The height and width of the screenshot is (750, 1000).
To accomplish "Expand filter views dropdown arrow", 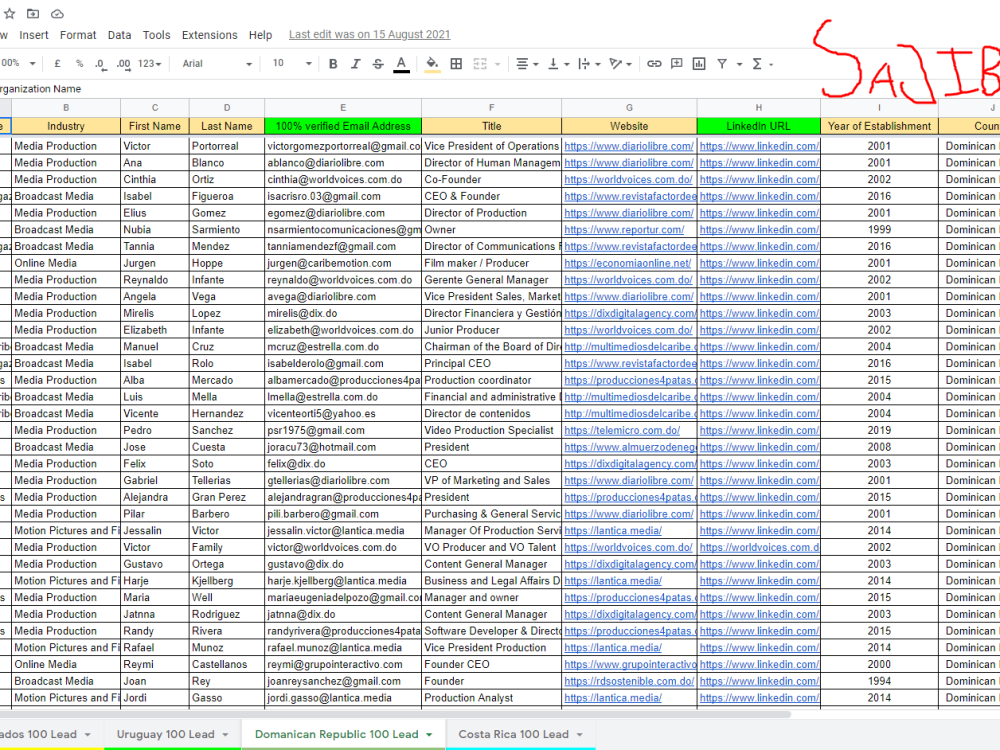I will 739,64.
